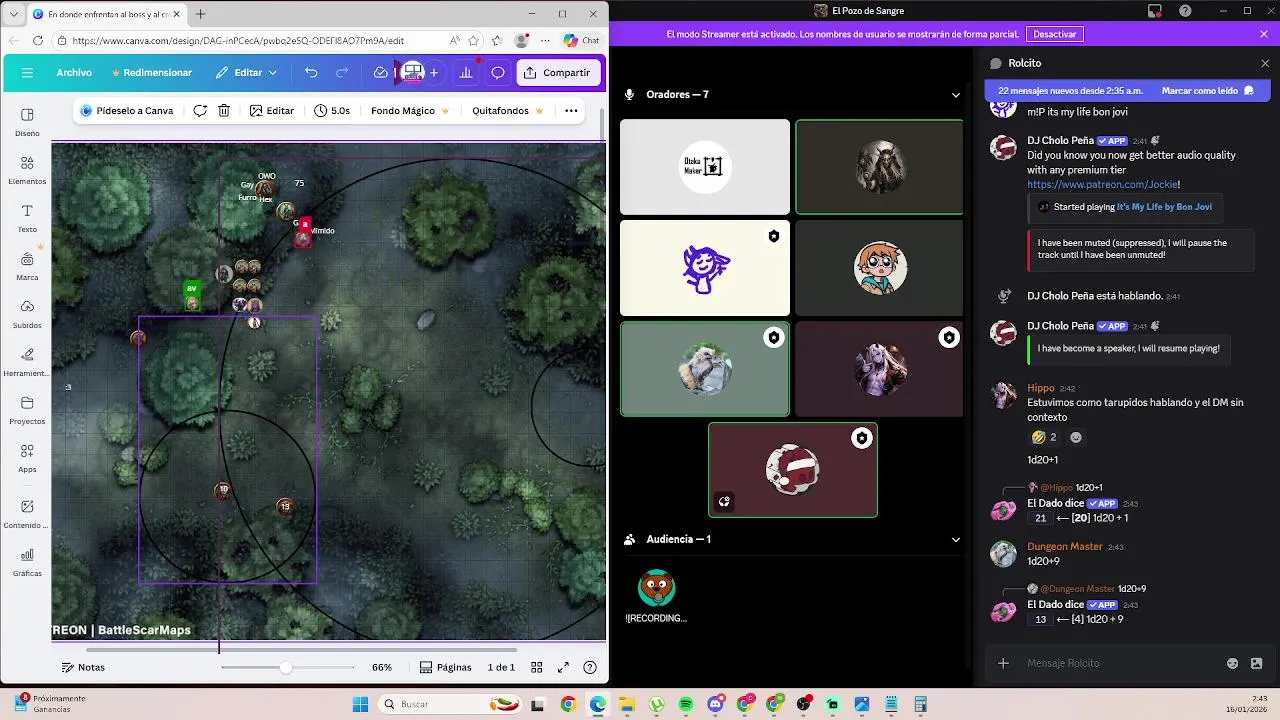The width and height of the screenshot is (1280, 720).
Task: Delete selected element with trash icon
Action: click(224, 111)
